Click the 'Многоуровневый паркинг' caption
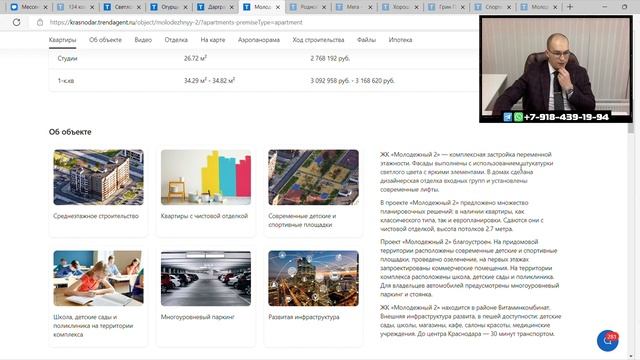The height and width of the screenshot is (360, 640). (198, 317)
